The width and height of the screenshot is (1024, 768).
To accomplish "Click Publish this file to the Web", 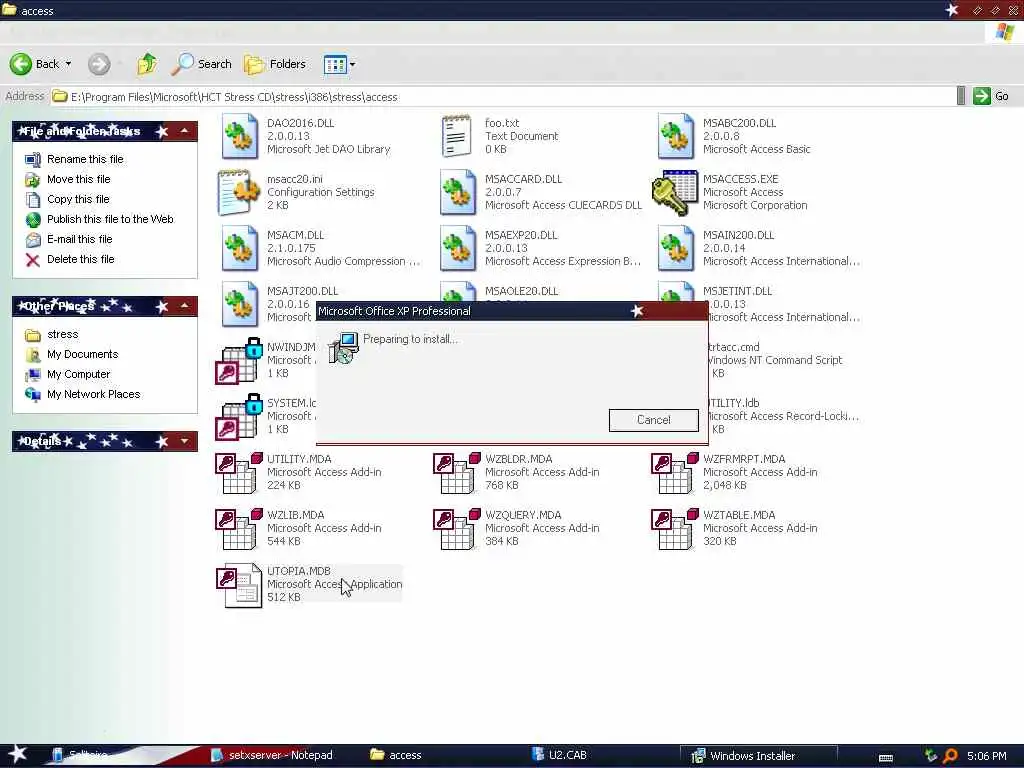I will [x=110, y=219].
